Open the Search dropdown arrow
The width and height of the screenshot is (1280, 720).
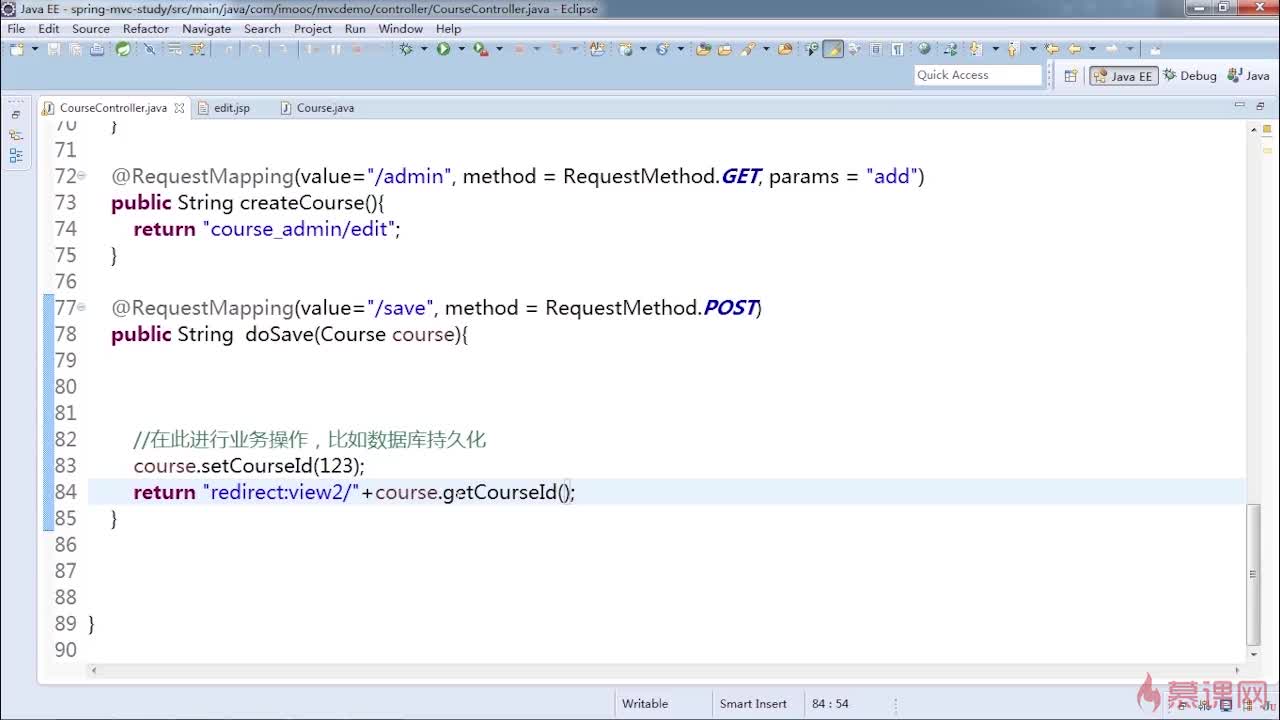click(766, 49)
